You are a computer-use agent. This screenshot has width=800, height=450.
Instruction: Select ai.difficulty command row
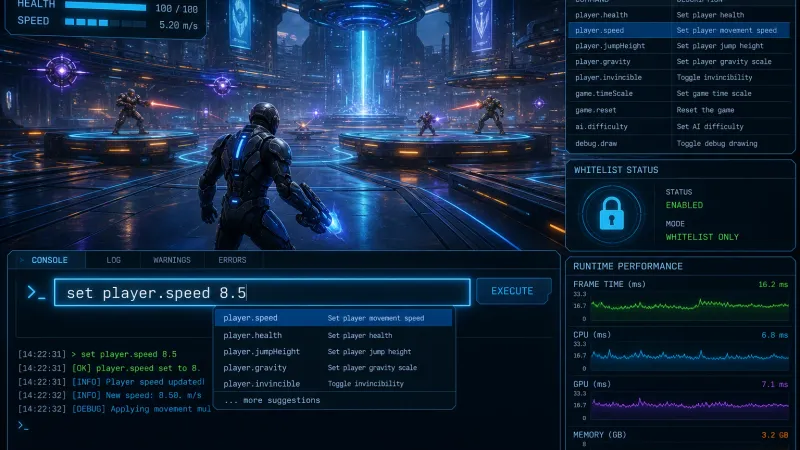tap(679, 127)
